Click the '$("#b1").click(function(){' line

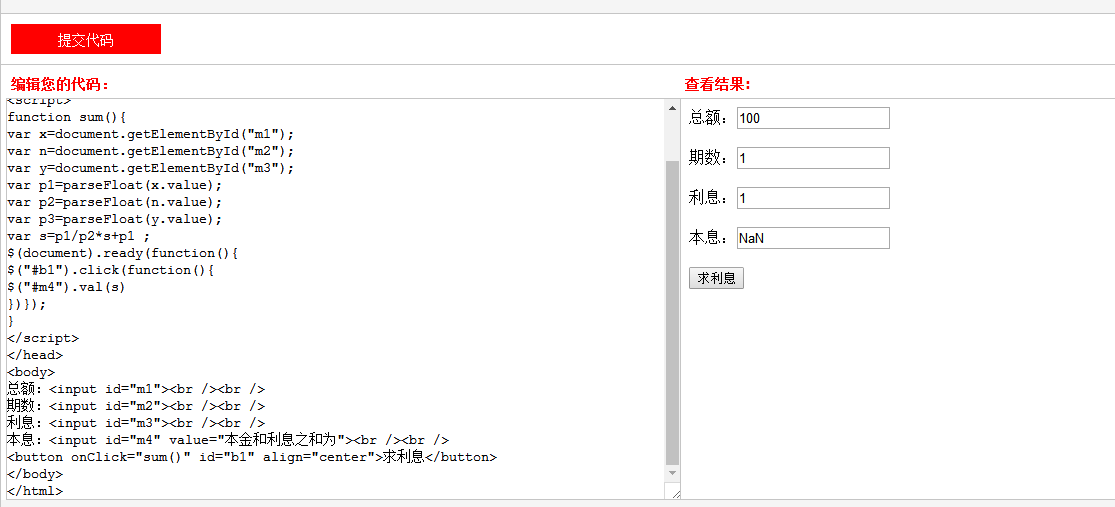pos(110,270)
